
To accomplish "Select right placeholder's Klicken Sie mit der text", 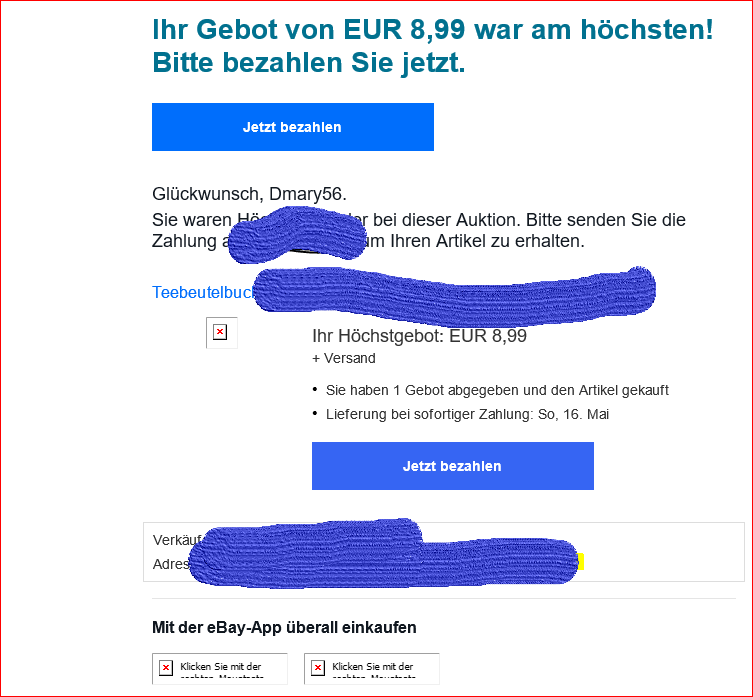I will [x=373, y=667].
